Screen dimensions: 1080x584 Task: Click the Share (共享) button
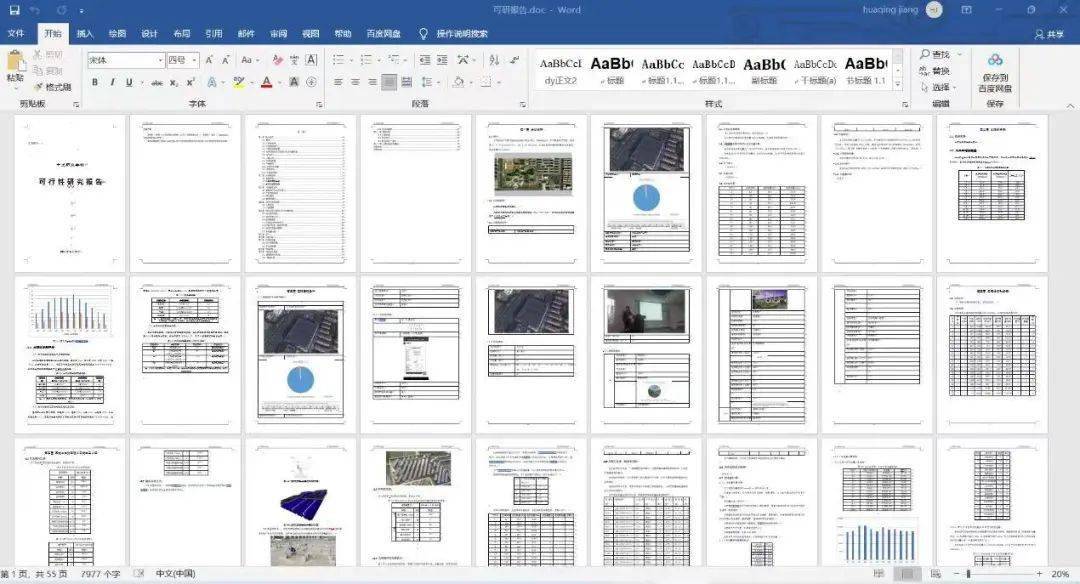point(1049,34)
